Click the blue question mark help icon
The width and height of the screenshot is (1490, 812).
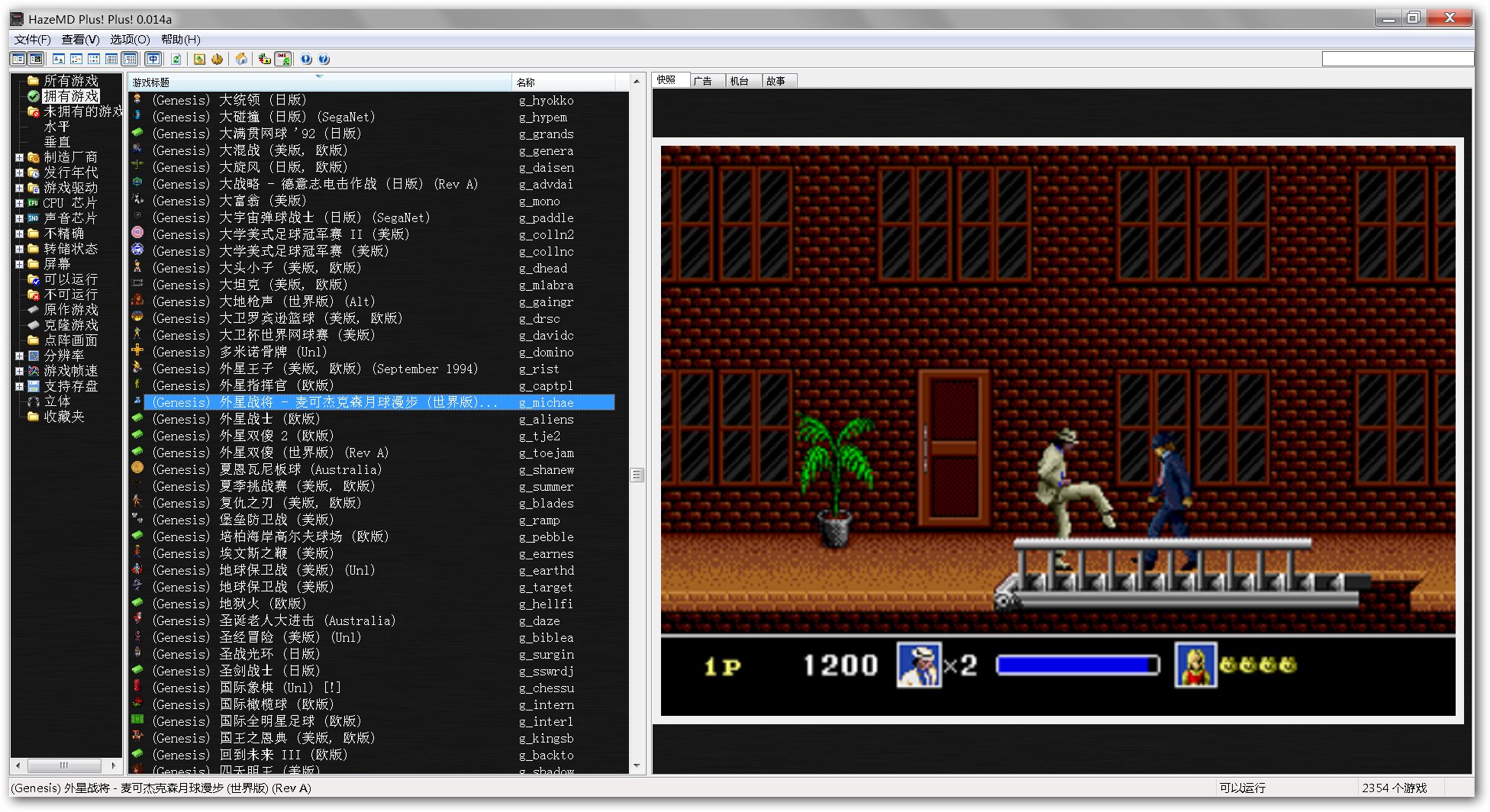click(324, 59)
